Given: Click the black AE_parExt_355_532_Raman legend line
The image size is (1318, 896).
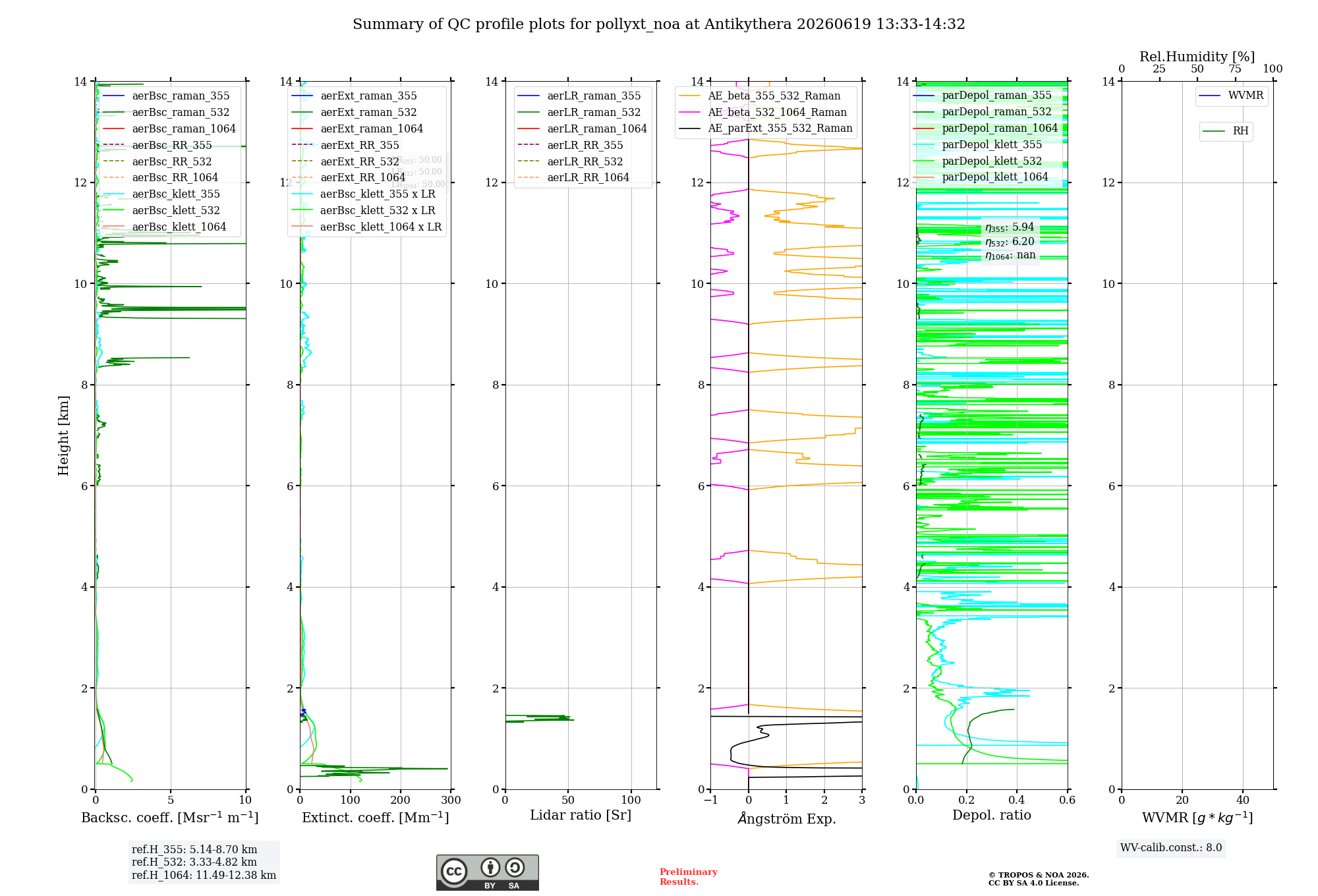Looking at the screenshot, I should coord(689,128).
